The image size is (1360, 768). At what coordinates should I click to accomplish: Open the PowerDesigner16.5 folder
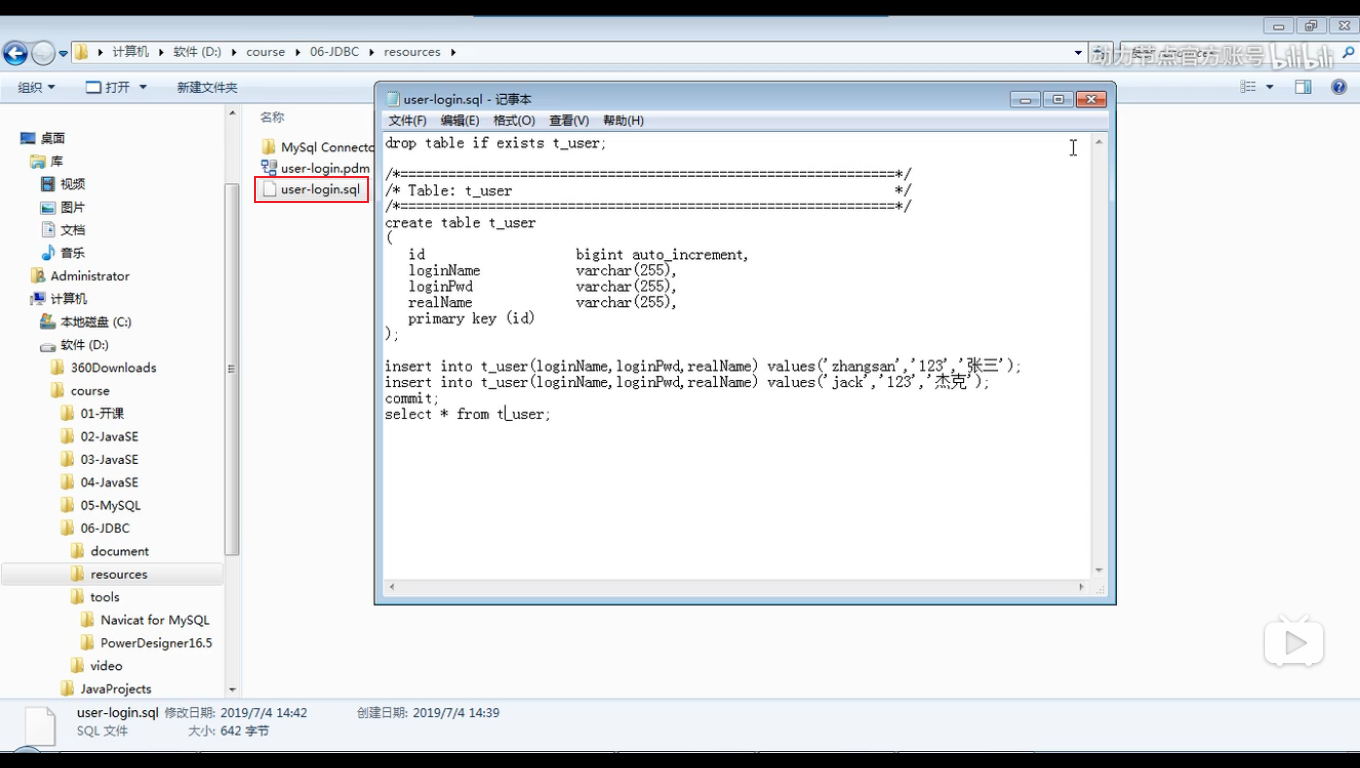147,643
